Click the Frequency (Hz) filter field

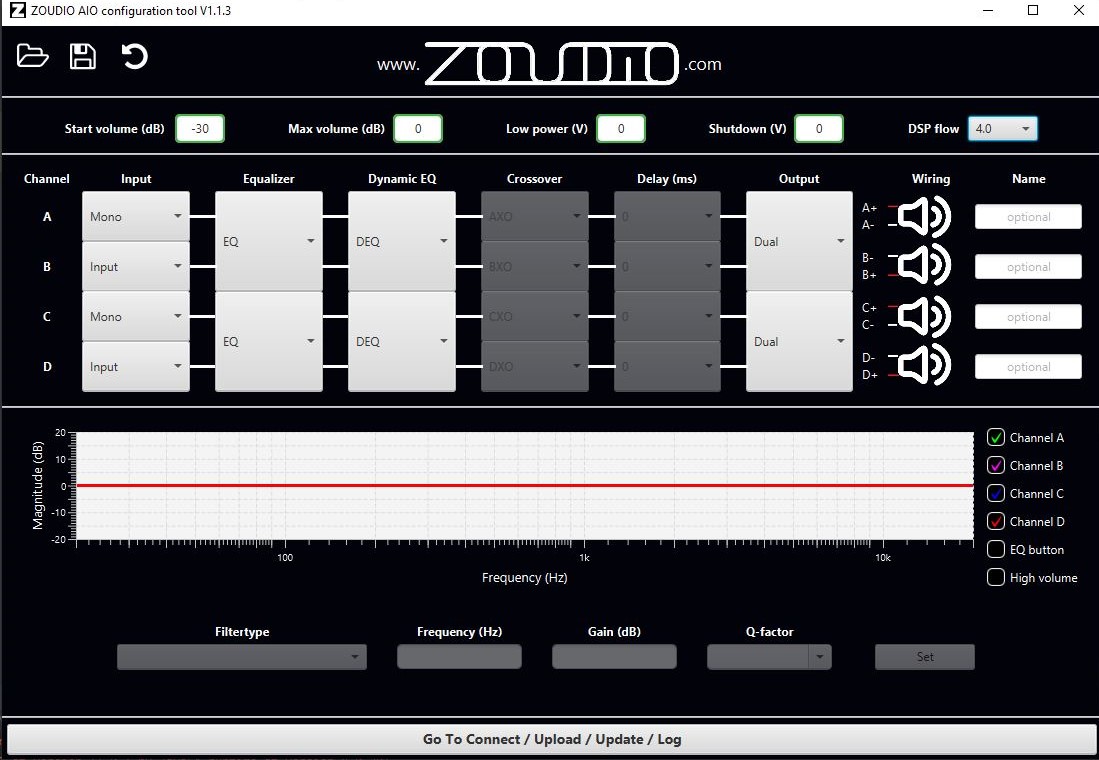click(x=459, y=657)
